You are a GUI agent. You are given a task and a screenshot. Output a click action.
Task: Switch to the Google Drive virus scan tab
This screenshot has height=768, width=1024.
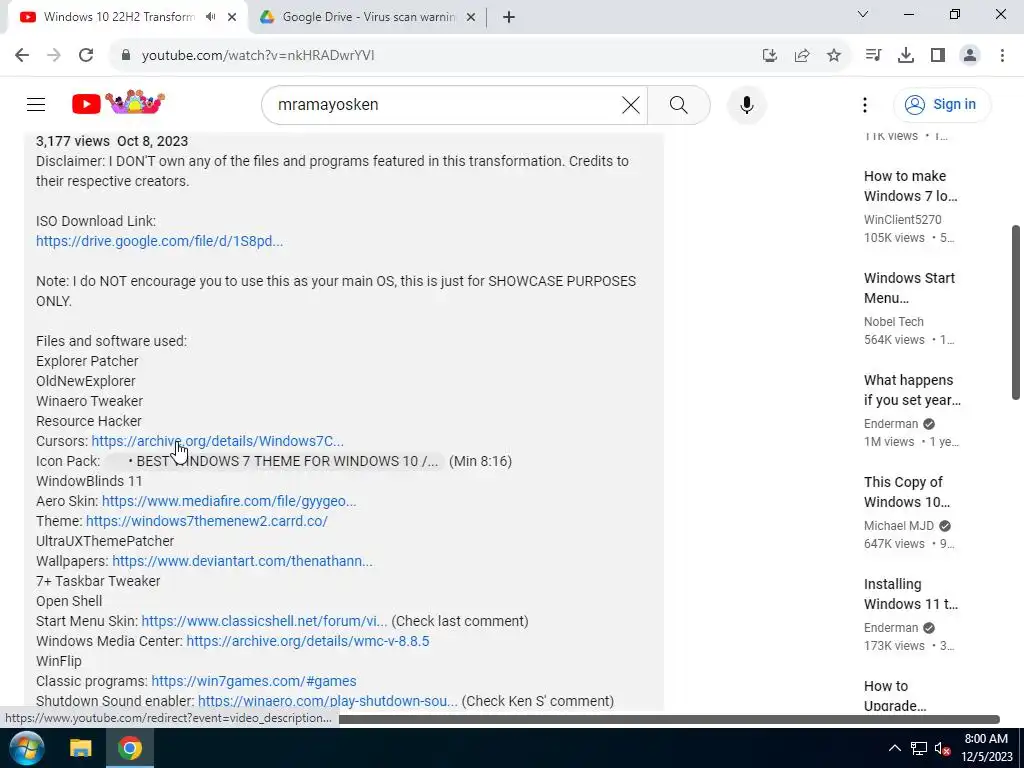click(x=368, y=17)
